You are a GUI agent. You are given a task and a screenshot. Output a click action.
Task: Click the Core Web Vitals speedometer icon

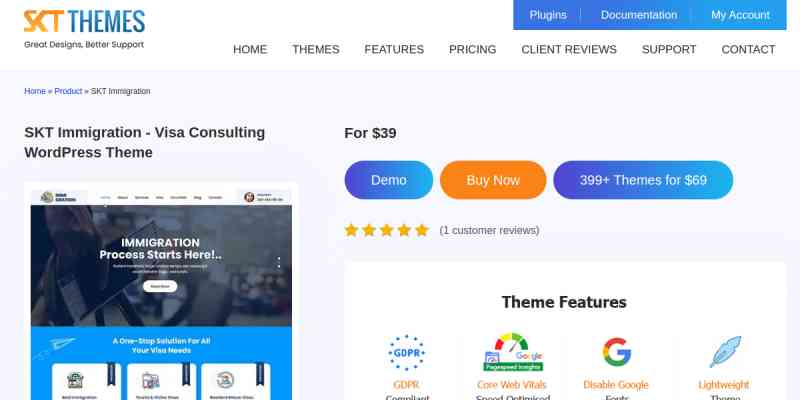click(513, 352)
